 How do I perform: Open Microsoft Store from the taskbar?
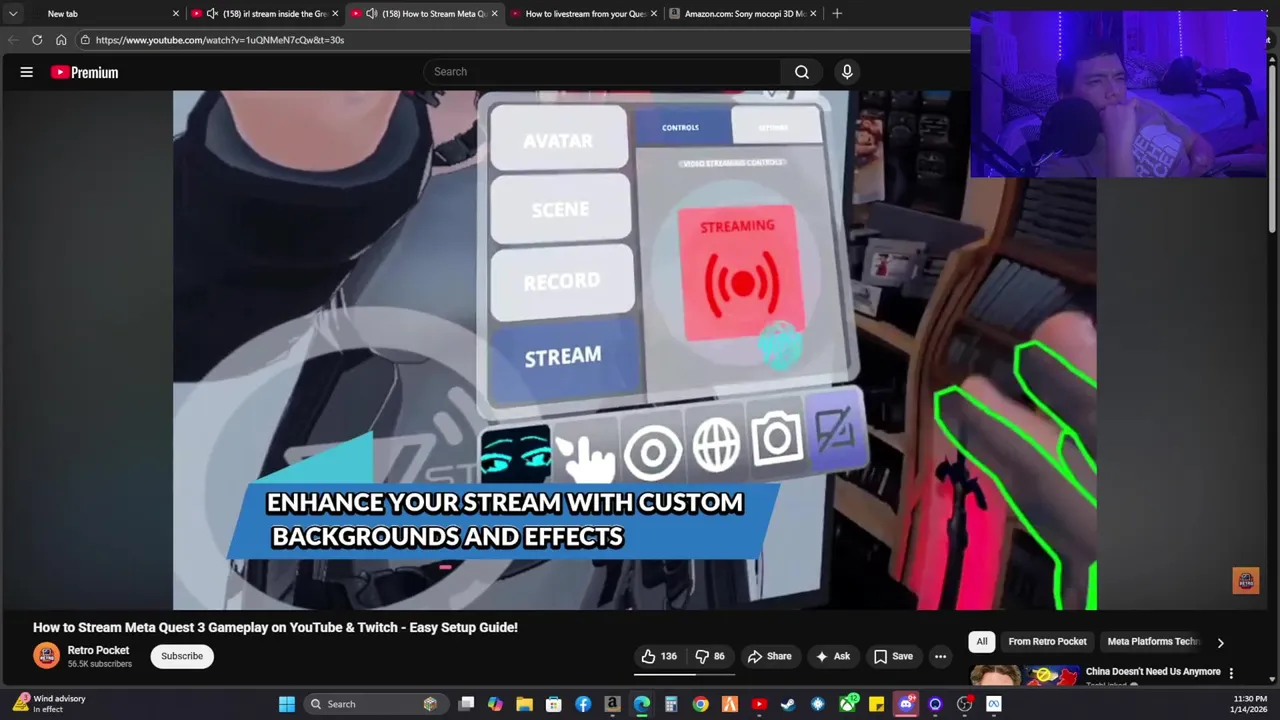pos(554,704)
